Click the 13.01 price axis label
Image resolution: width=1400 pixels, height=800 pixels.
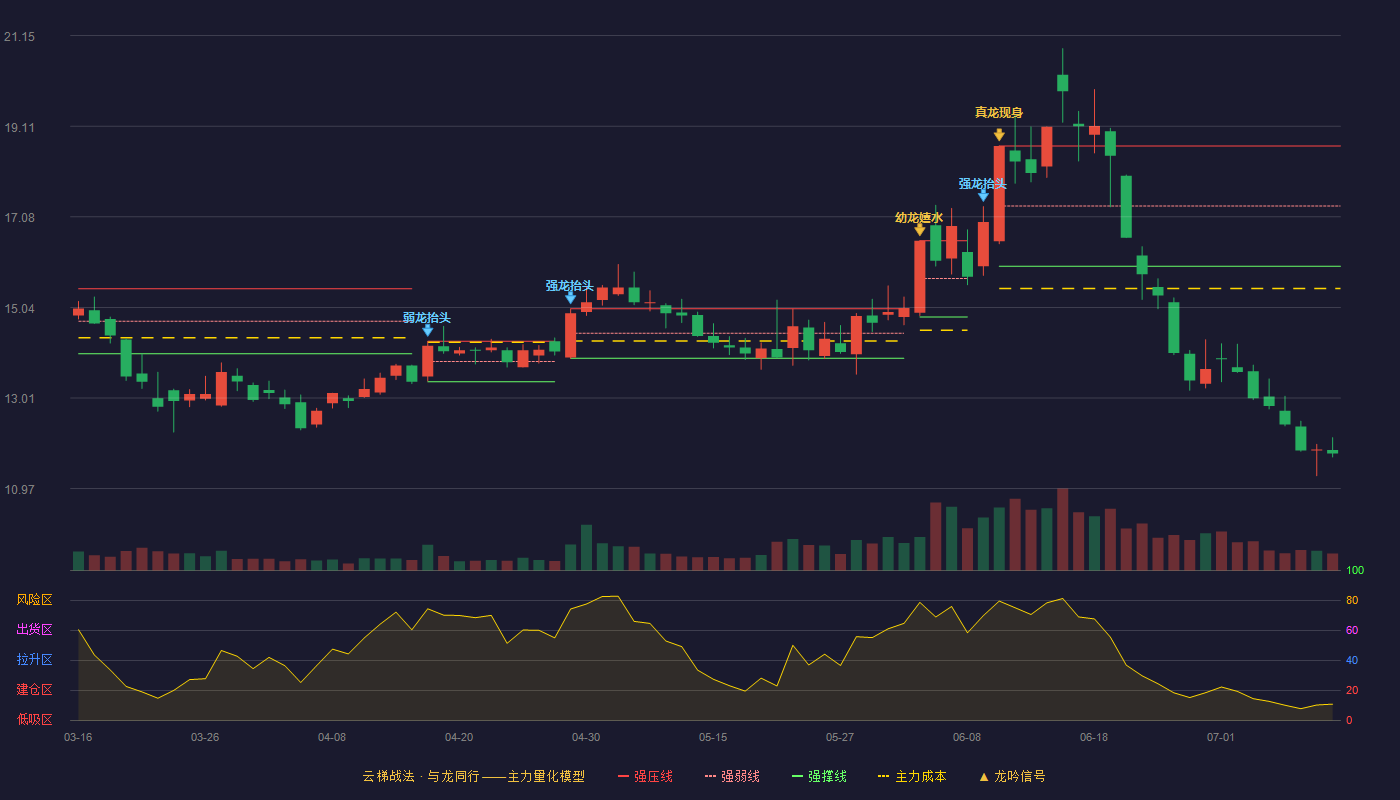pos(19,399)
